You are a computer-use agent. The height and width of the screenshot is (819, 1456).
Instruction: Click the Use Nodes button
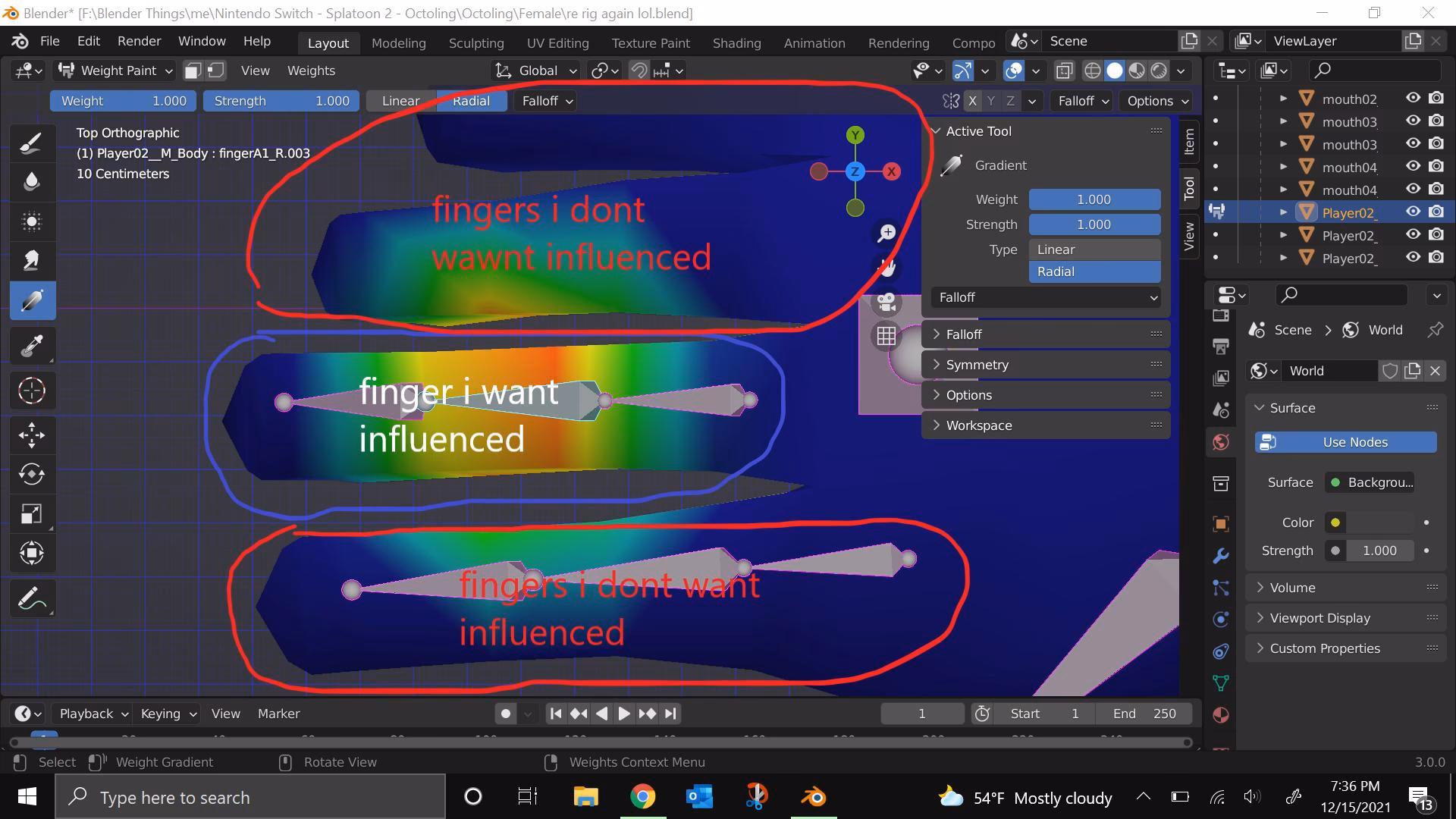pyautogui.click(x=1345, y=442)
